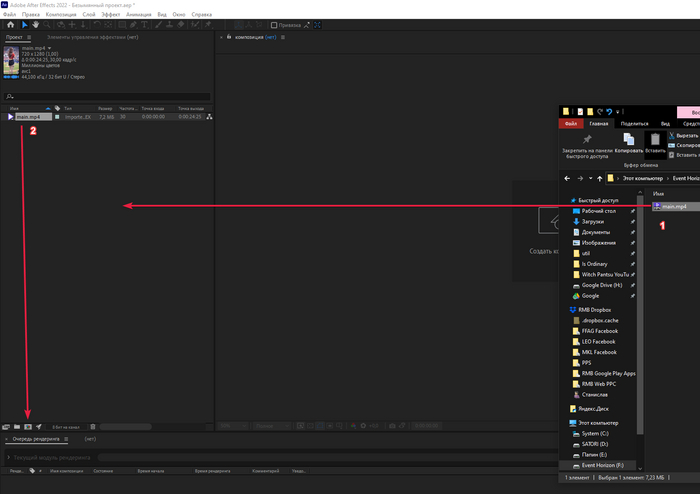Viewport: 700px width, 494px height.
Task: Close the Render Queue (Очередь рендеринга) panel tab
Action: [x=7, y=439]
